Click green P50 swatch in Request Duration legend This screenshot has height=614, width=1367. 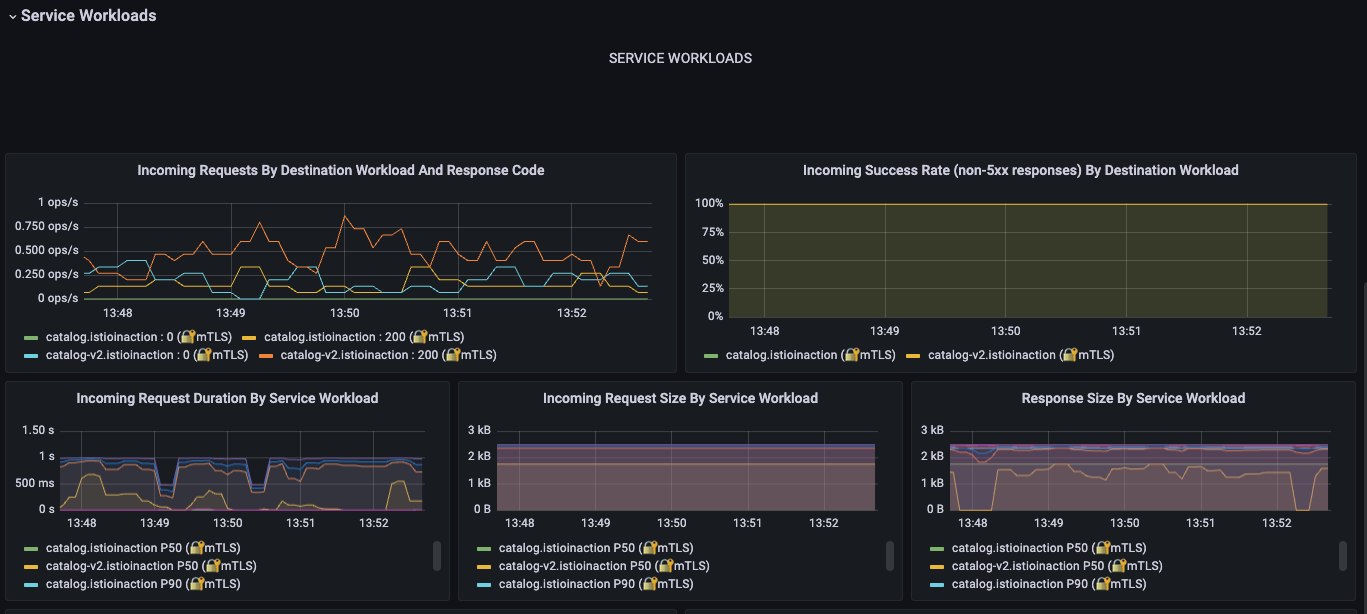[x=31, y=549]
